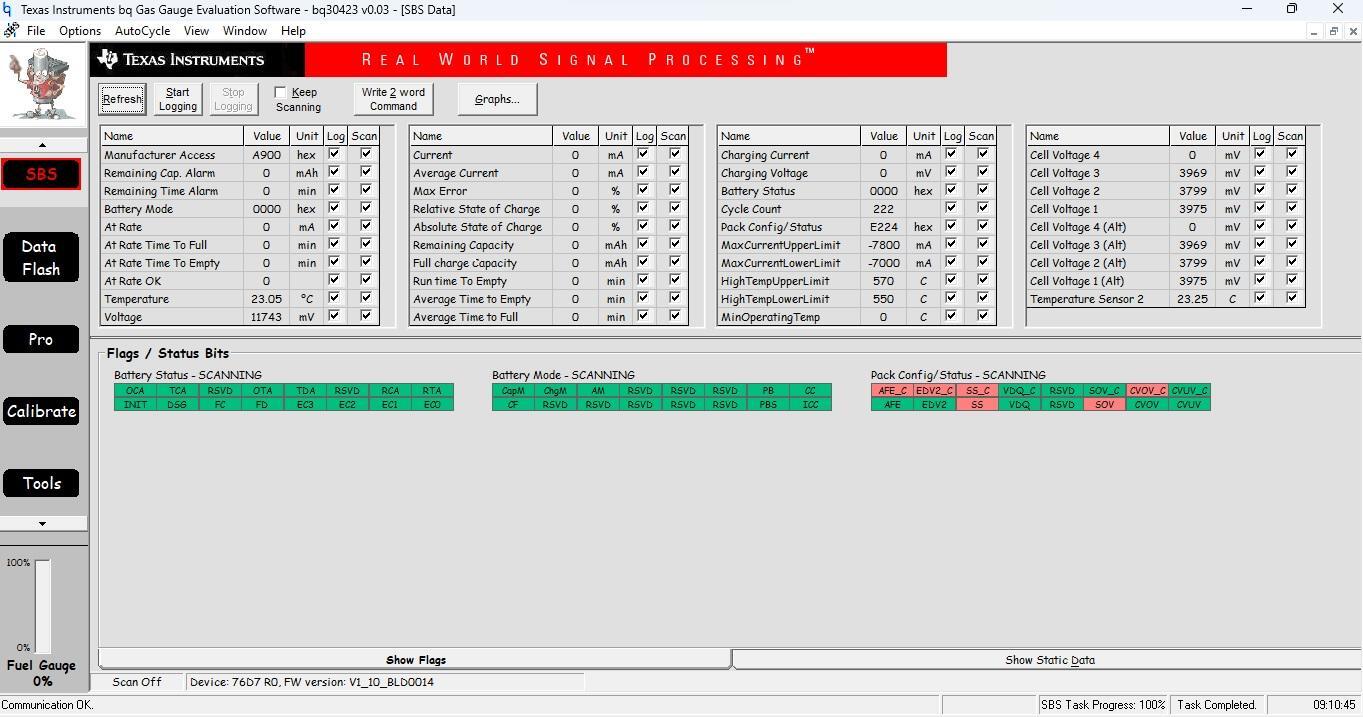Switch to the Show Static Data tab

tap(1048, 660)
